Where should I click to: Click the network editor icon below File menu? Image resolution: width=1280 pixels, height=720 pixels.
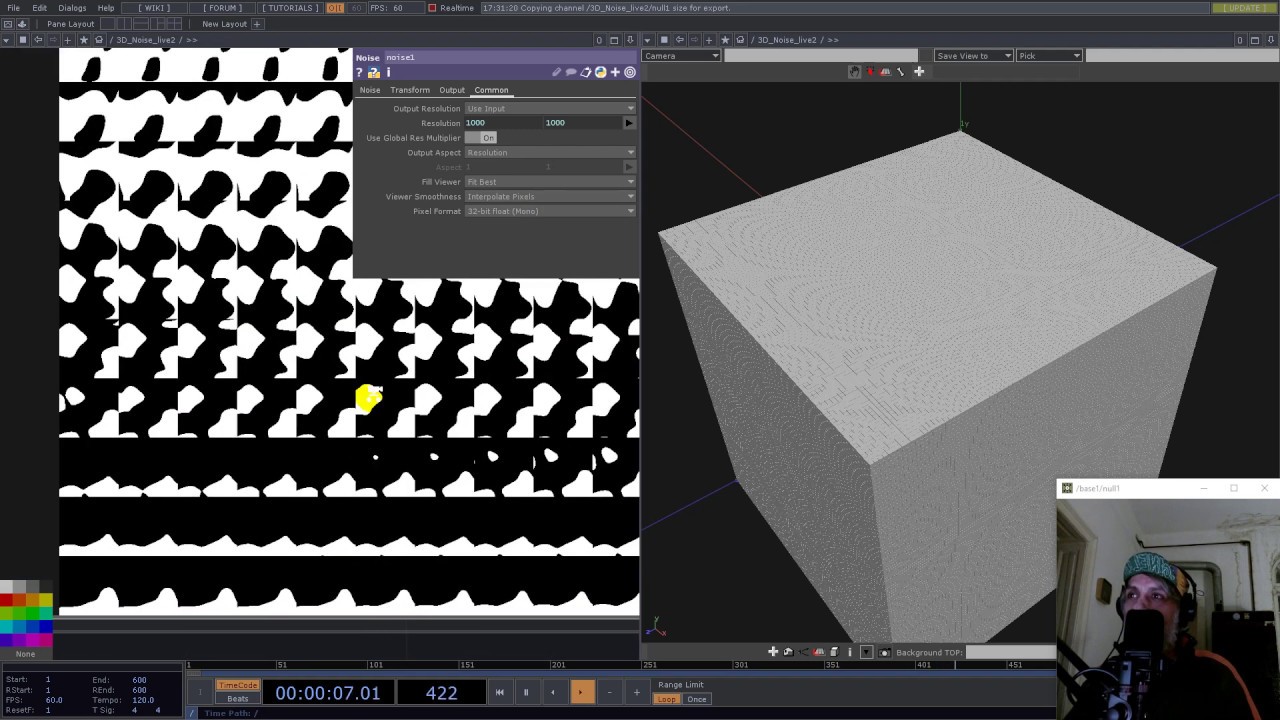pos(22,24)
